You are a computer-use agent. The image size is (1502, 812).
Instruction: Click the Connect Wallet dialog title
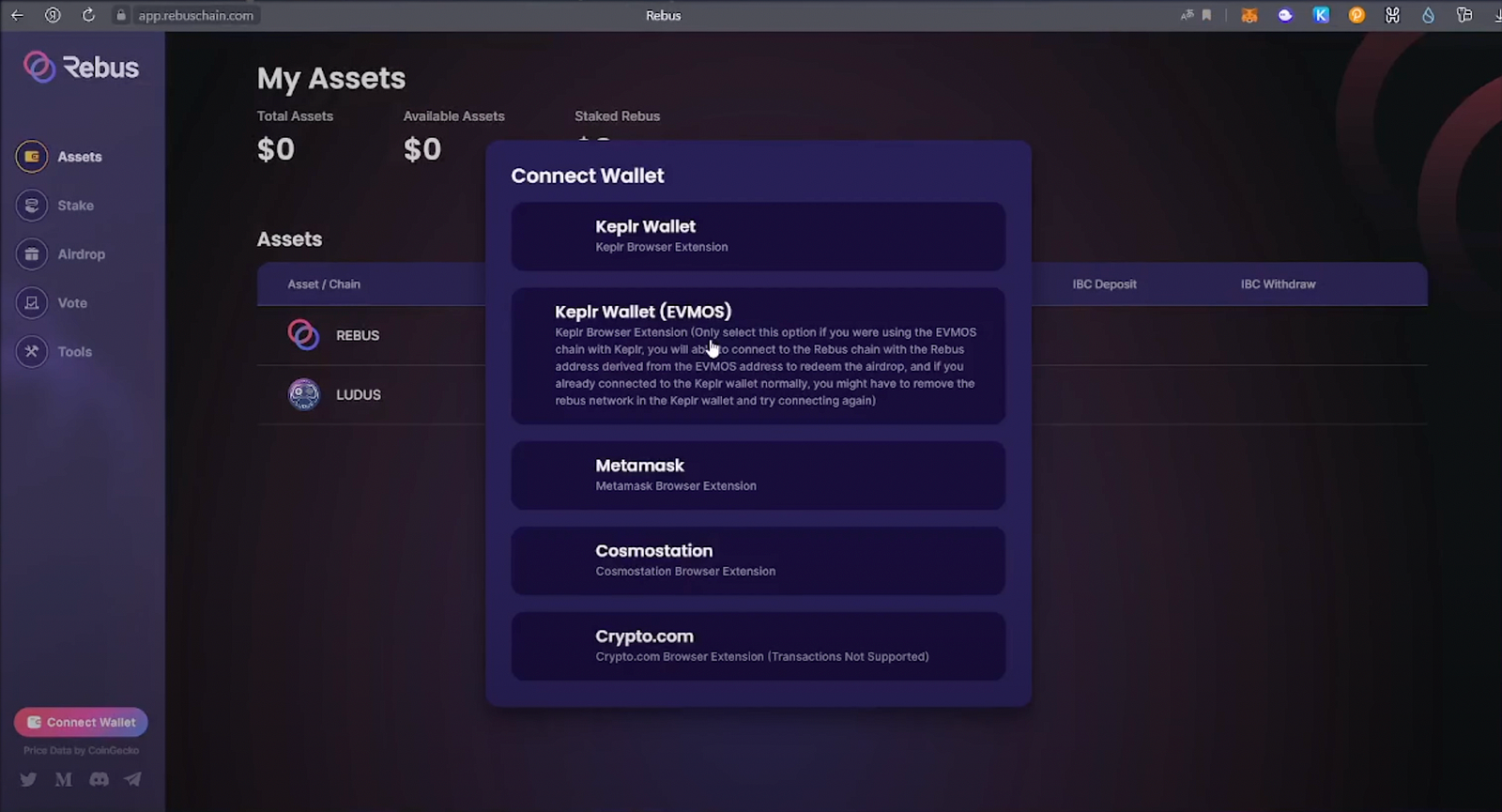588,176
